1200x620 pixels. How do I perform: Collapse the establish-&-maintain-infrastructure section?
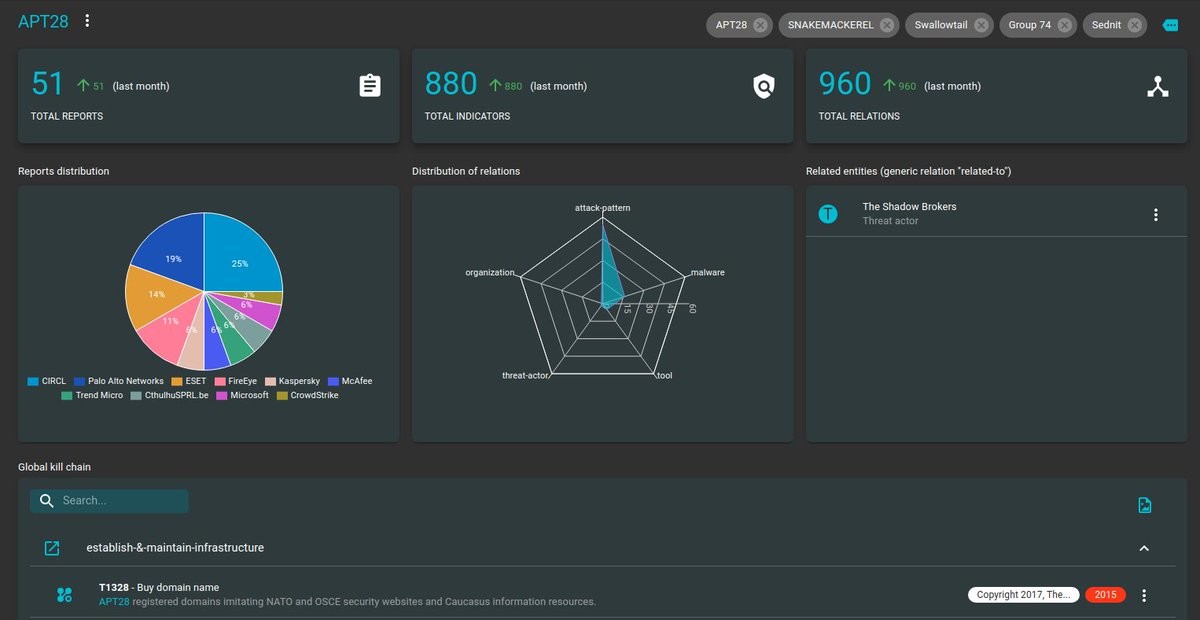pos(1145,548)
